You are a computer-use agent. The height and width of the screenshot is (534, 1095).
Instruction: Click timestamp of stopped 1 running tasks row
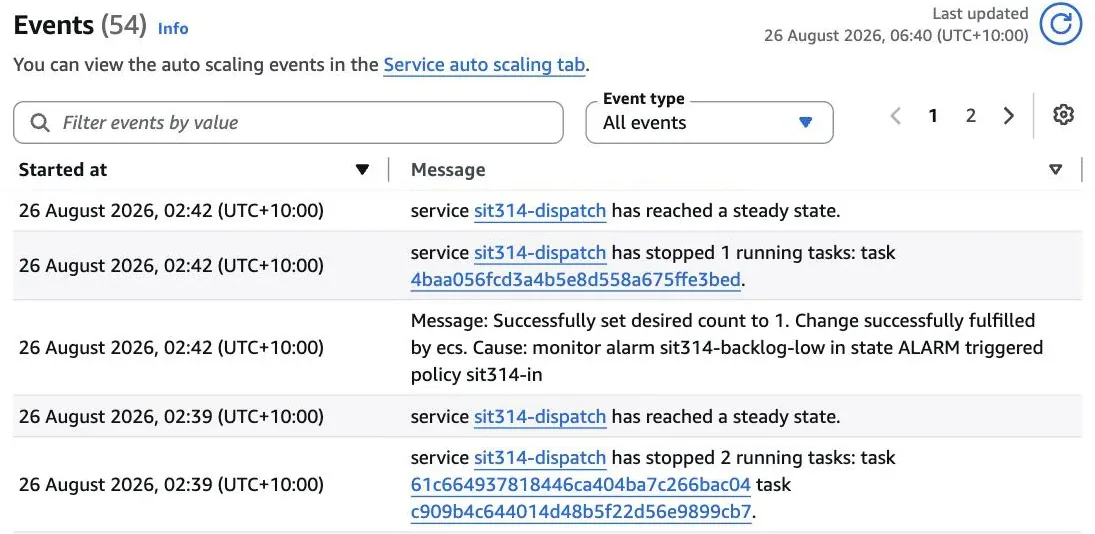click(x=171, y=266)
